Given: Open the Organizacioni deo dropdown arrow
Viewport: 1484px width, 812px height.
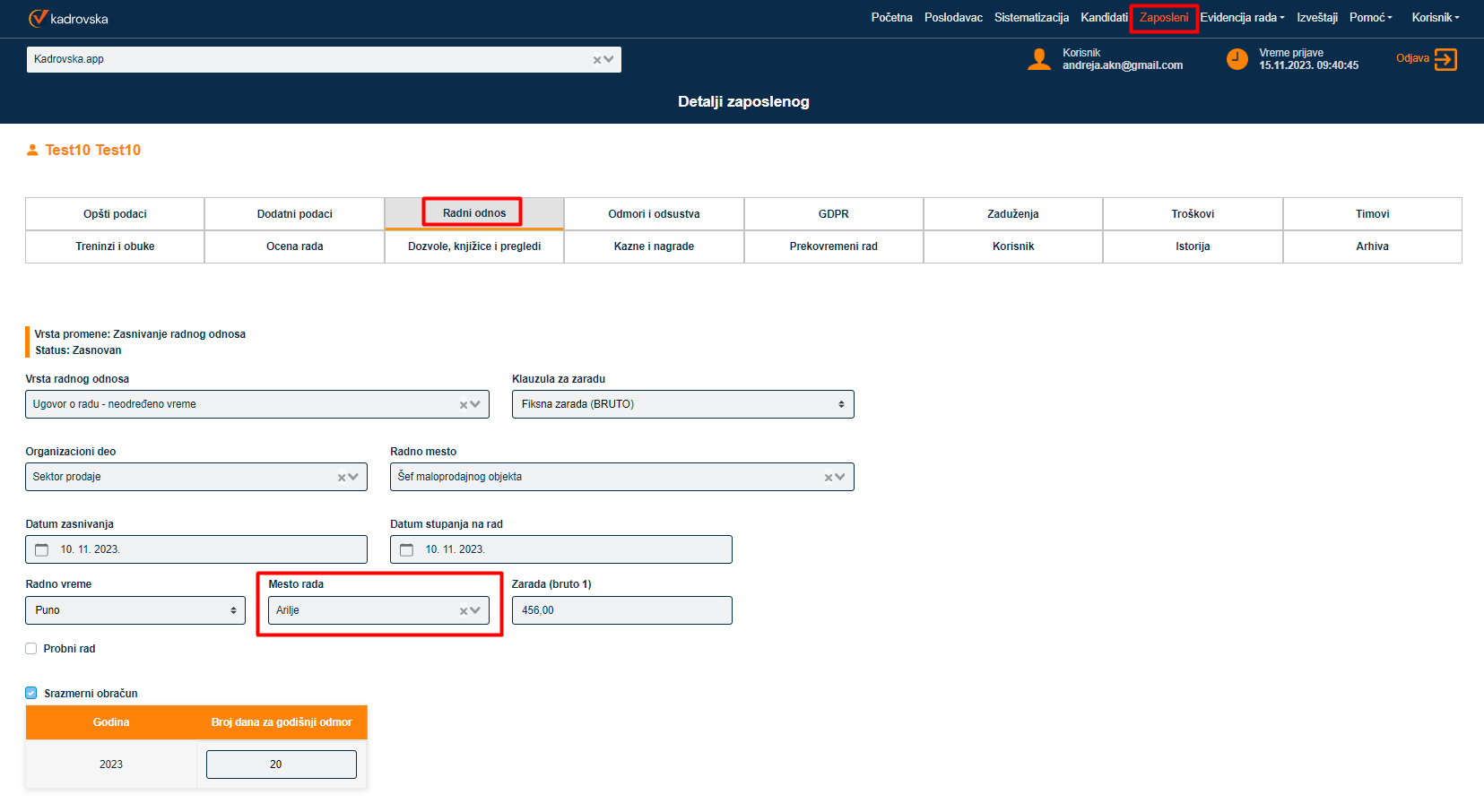Looking at the screenshot, I should point(353,477).
